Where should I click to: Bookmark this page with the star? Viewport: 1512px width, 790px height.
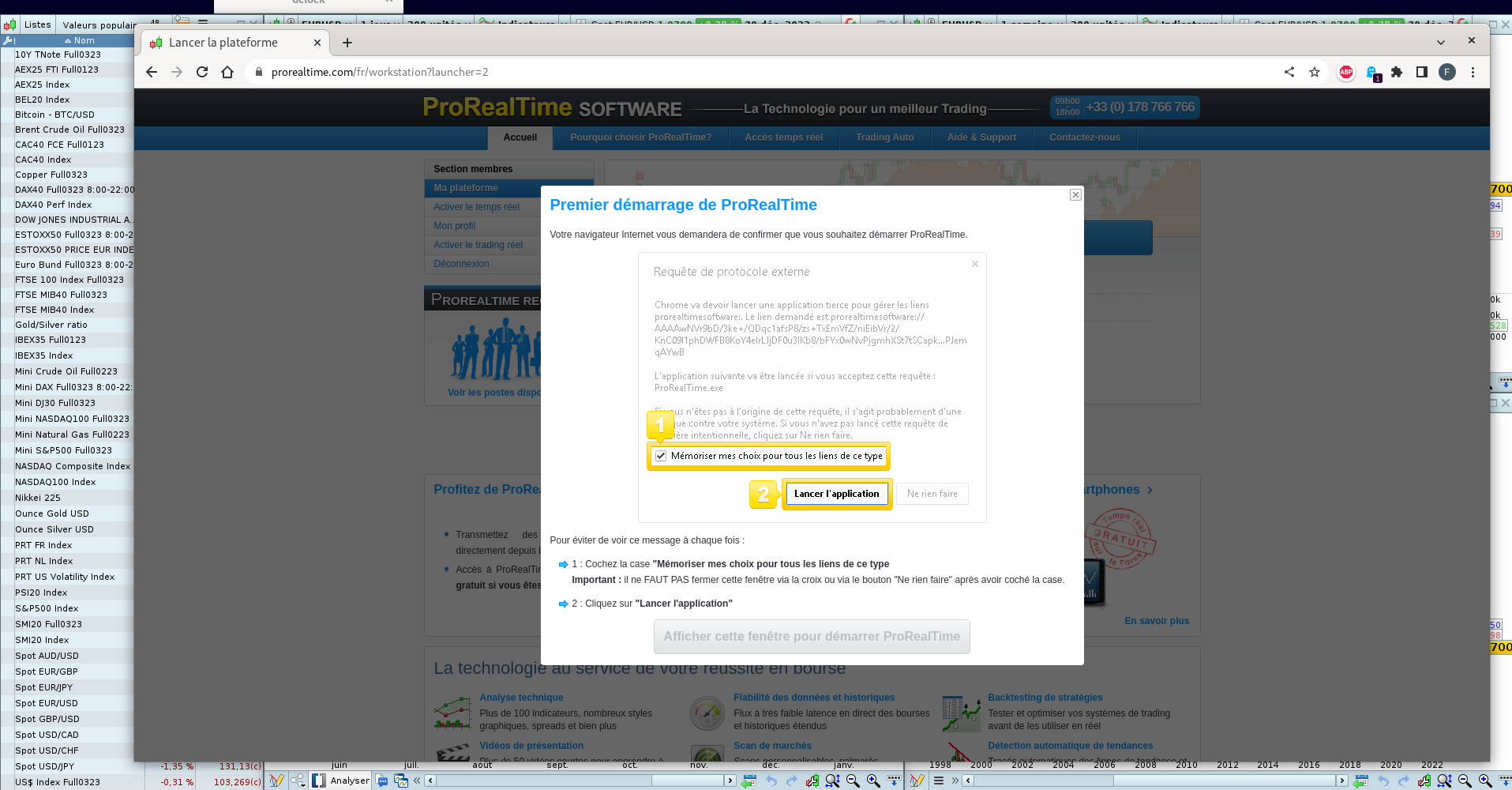pyautogui.click(x=1315, y=72)
